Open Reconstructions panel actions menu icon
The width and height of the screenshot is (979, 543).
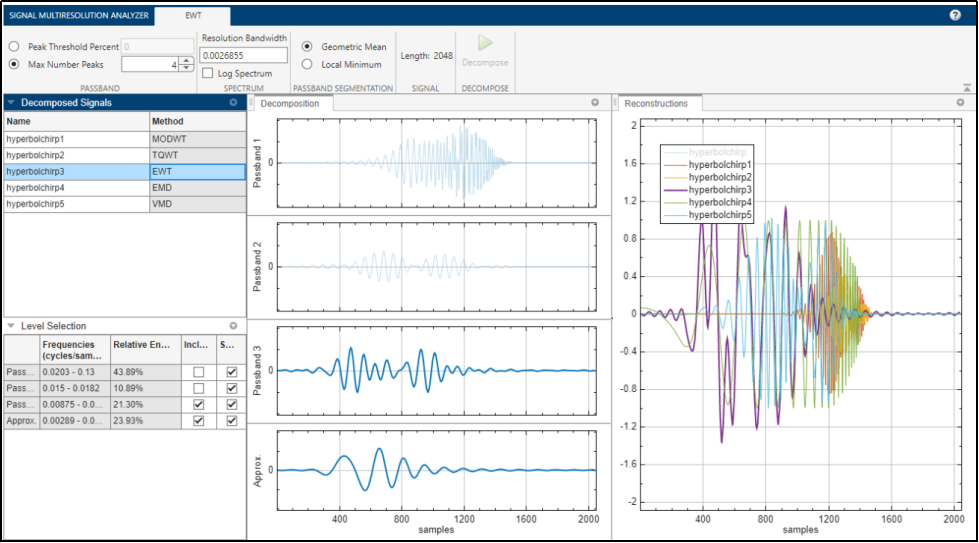pyautogui.click(x=960, y=102)
